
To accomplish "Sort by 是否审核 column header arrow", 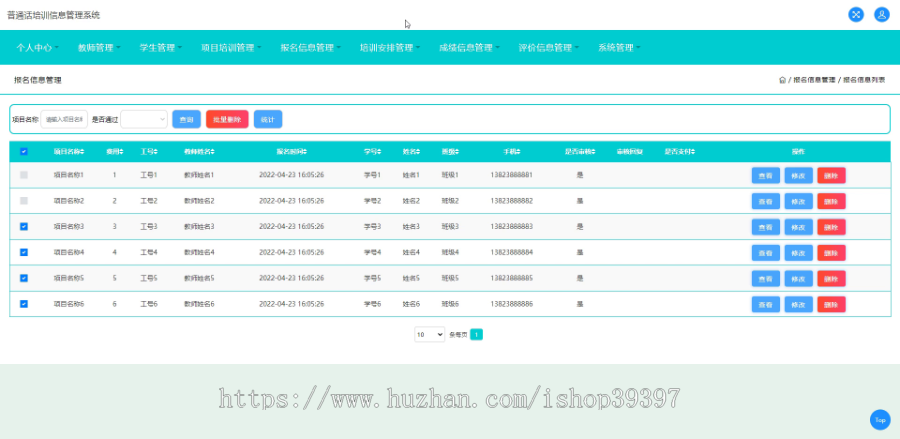I will [x=593, y=152].
